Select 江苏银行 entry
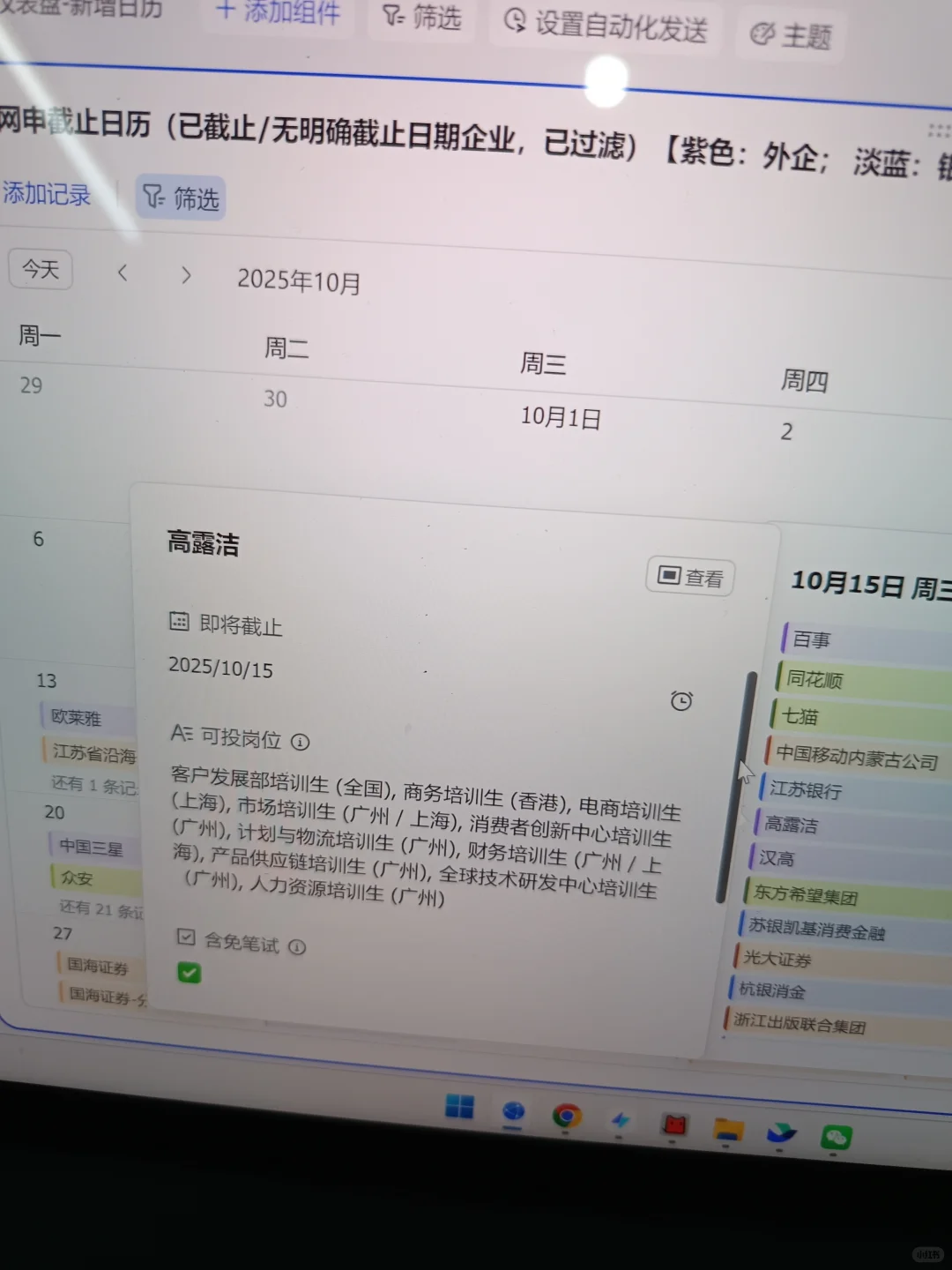The image size is (952, 1270). [853, 791]
